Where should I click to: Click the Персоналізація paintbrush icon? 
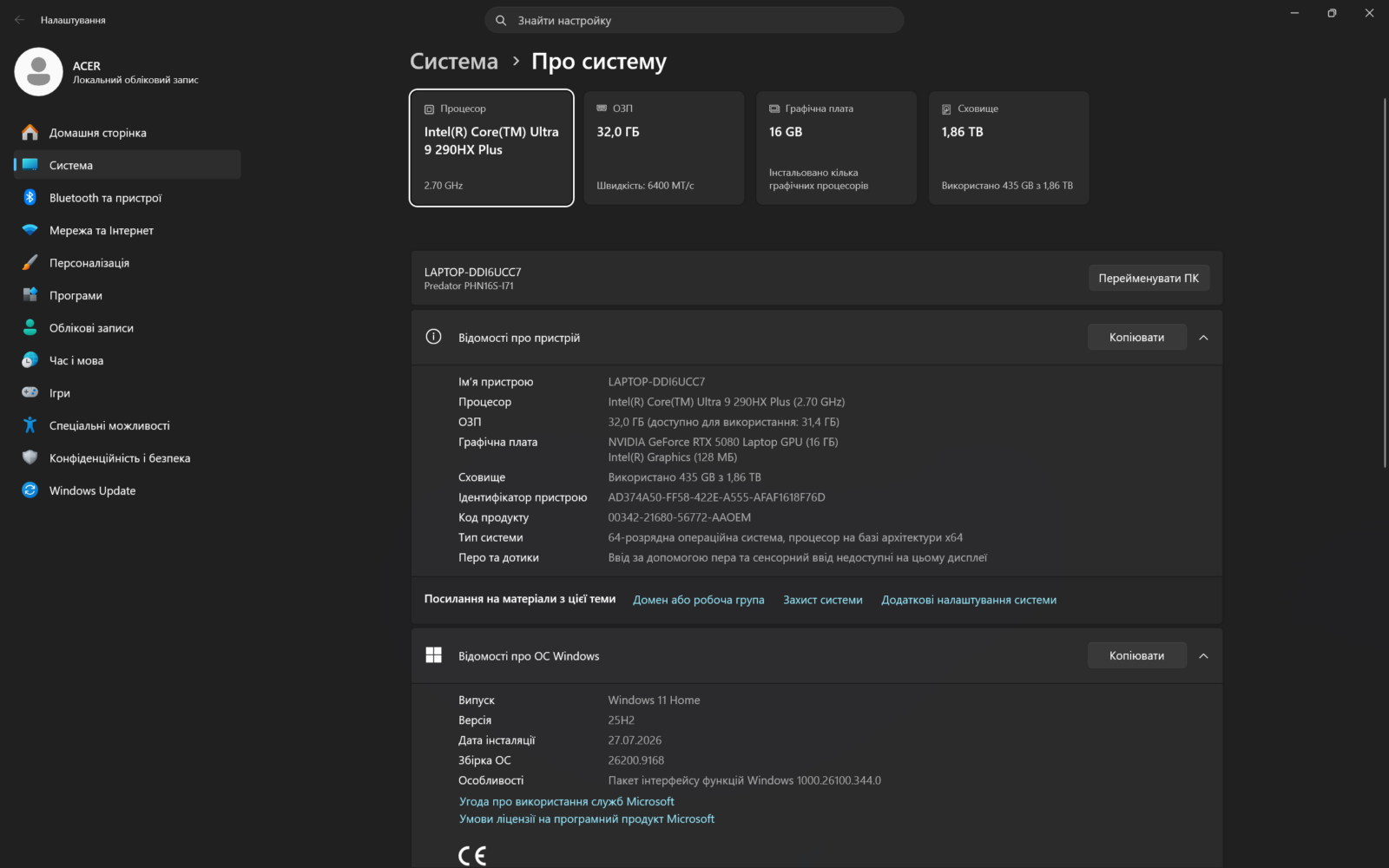click(30, 263)
